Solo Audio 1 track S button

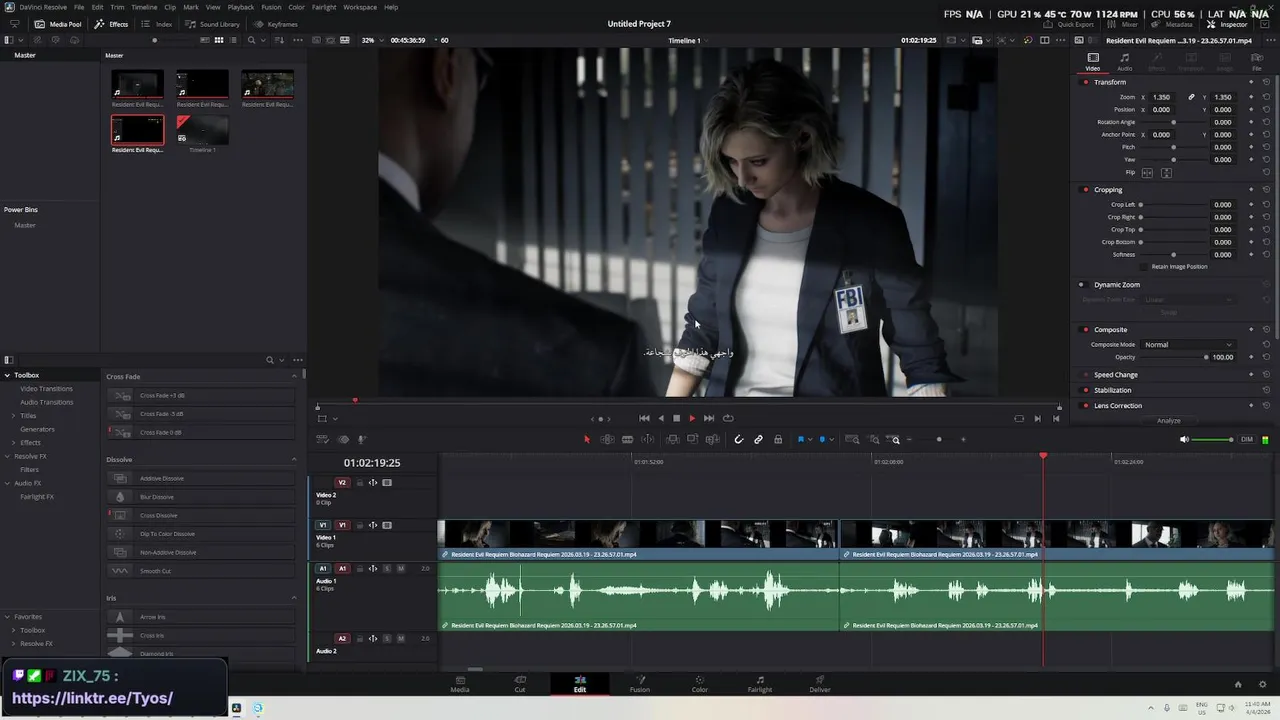click(x=387, y=568)
